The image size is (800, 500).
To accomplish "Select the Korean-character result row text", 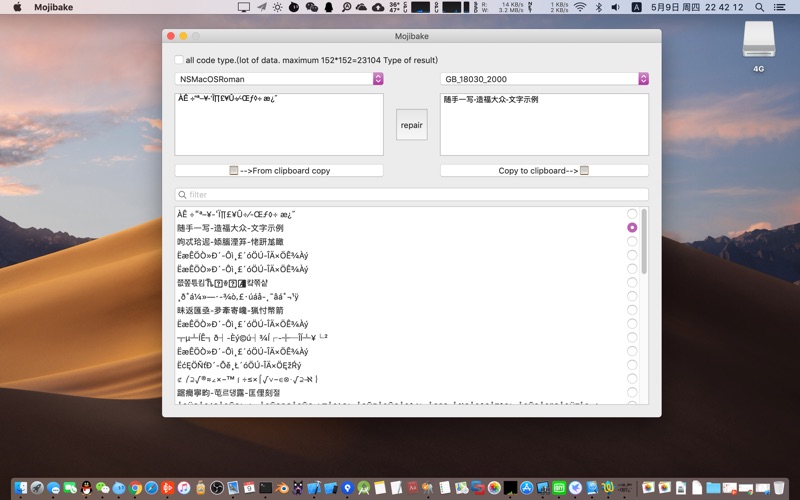I will (x=222, y=283).
